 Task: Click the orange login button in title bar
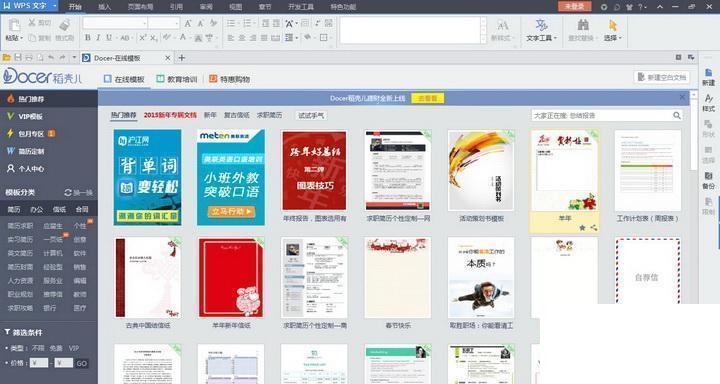[x=574, y=6]
